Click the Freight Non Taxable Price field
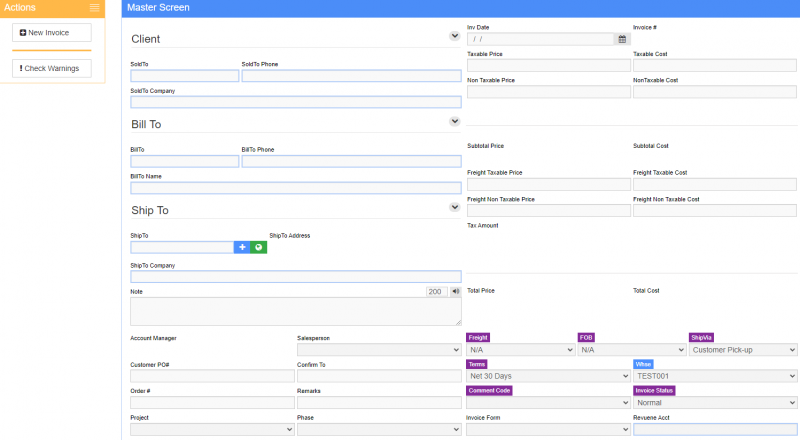The image size is (800, 440). (548, 211)
